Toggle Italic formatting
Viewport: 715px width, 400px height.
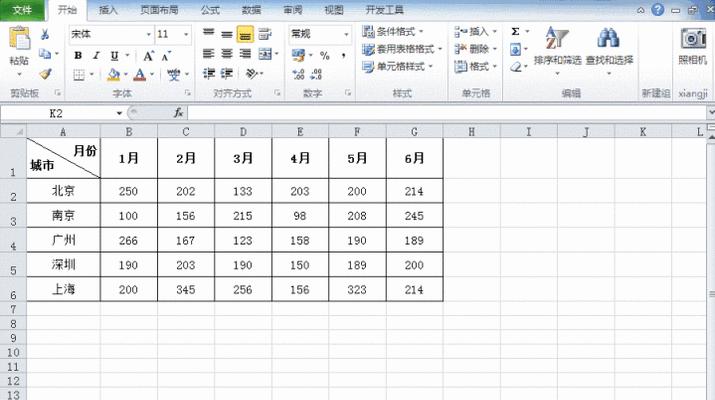[96, 55]
